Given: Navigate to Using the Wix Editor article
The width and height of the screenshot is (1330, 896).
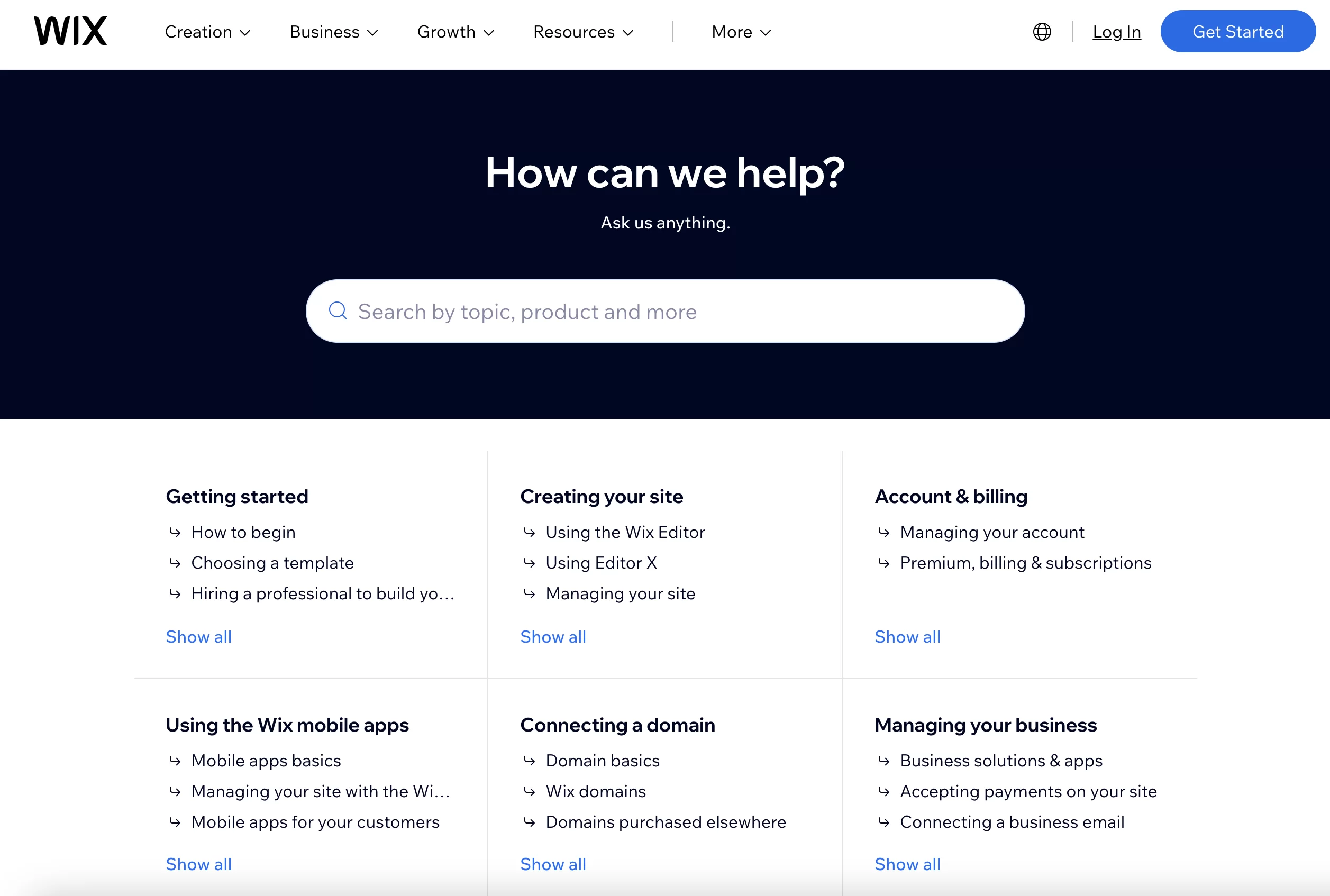Looking at the screenshot, I should pos(625,532).
